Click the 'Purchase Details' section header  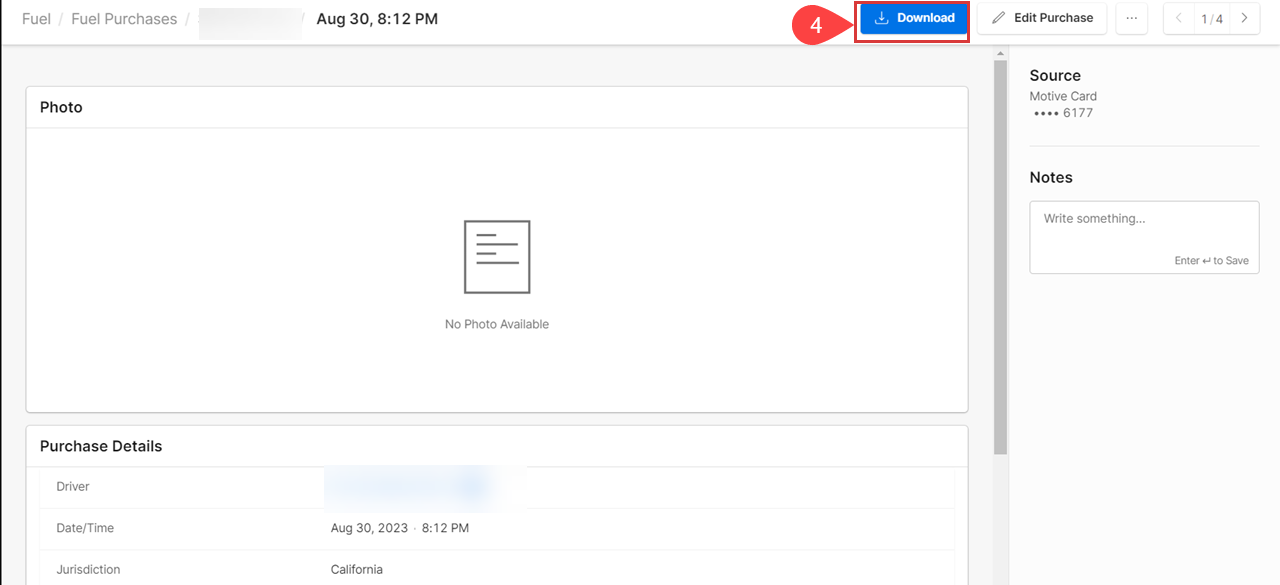[x=101, y=446]
